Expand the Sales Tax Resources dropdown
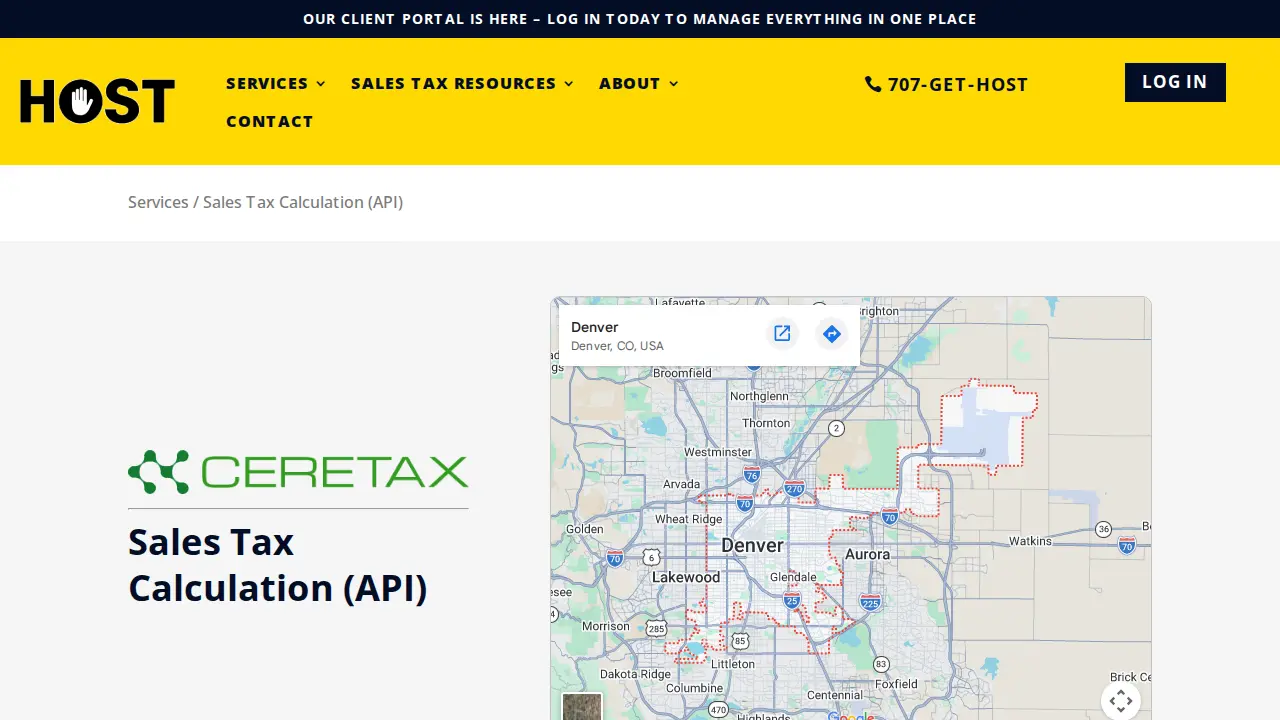Screen dimensions: 1280x720 [x=463, y=83]
